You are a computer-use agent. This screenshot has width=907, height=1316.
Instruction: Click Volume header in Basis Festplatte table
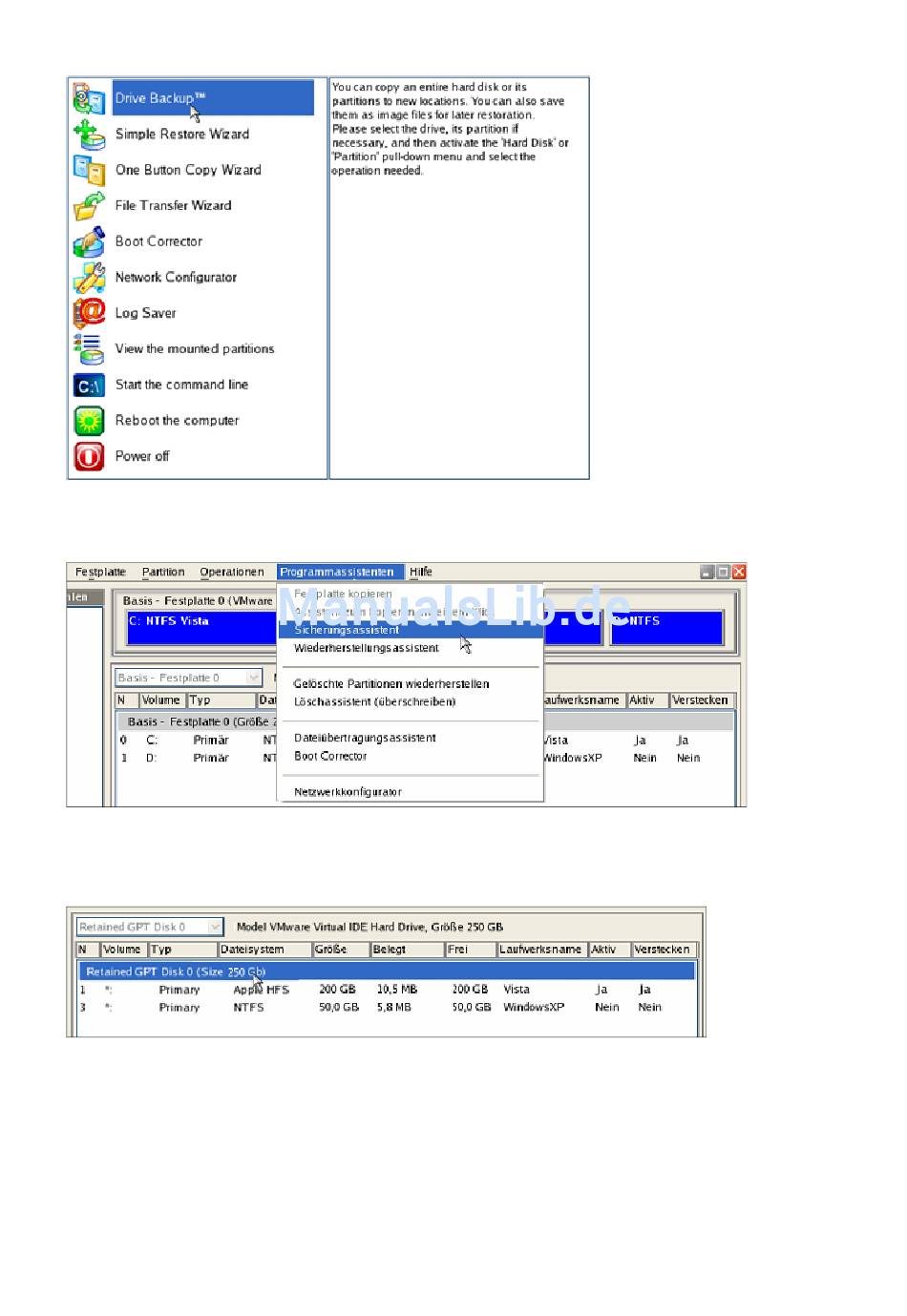click(162, 700)
